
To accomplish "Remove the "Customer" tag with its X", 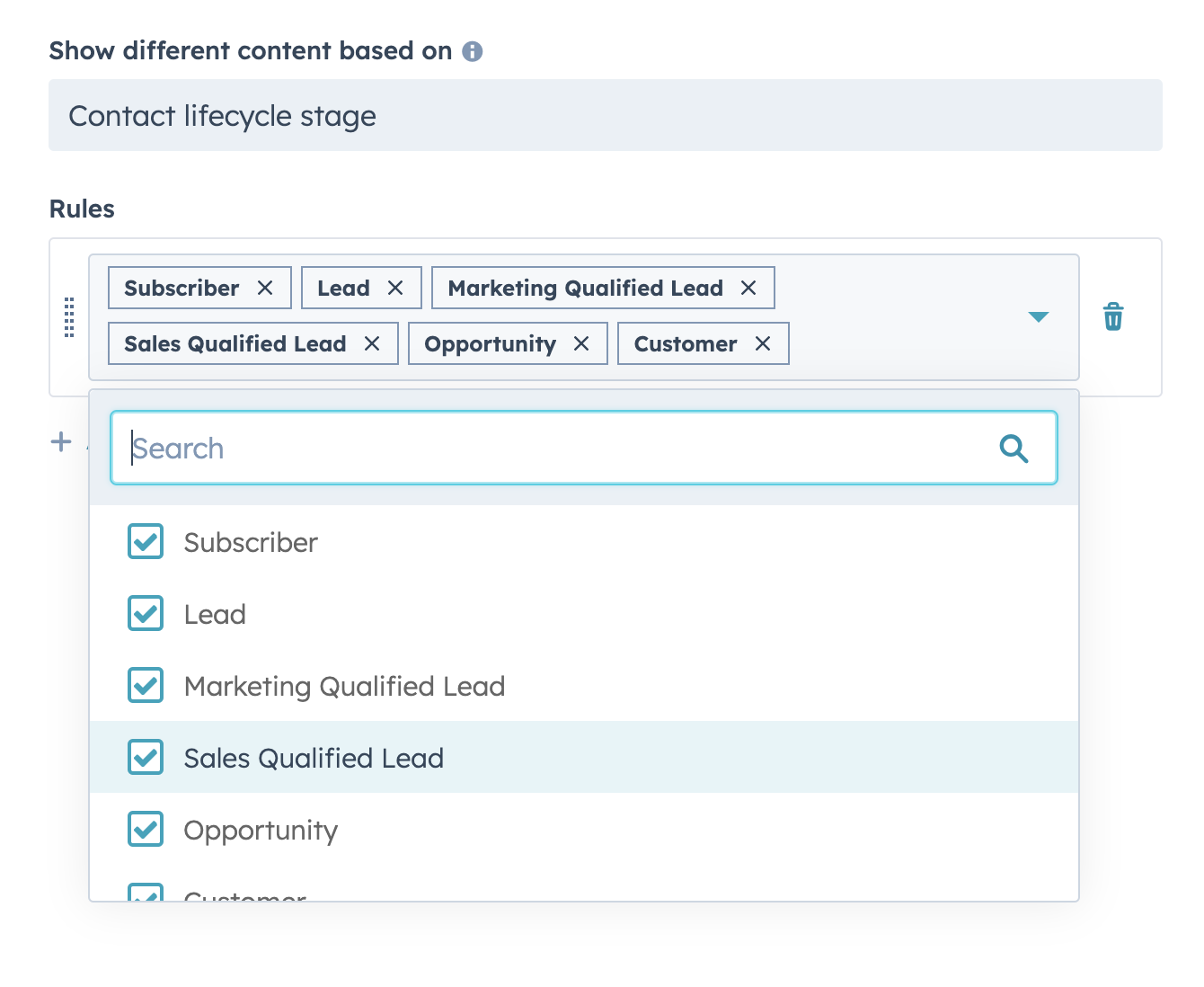I will click(763, 343).
